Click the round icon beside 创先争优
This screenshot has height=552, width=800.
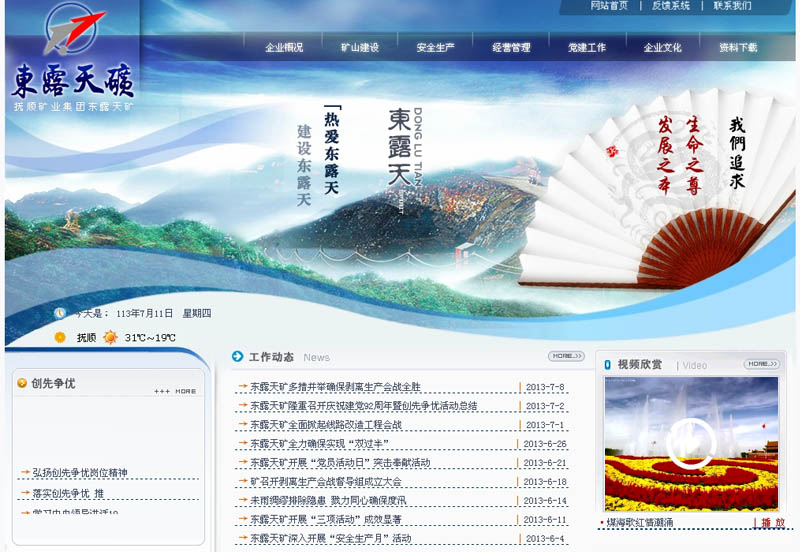click(x=21, y=383)
